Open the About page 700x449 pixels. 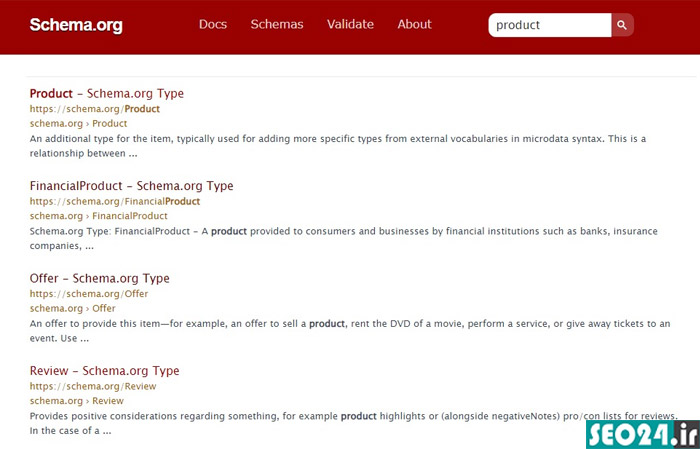[x=415, y=24]
